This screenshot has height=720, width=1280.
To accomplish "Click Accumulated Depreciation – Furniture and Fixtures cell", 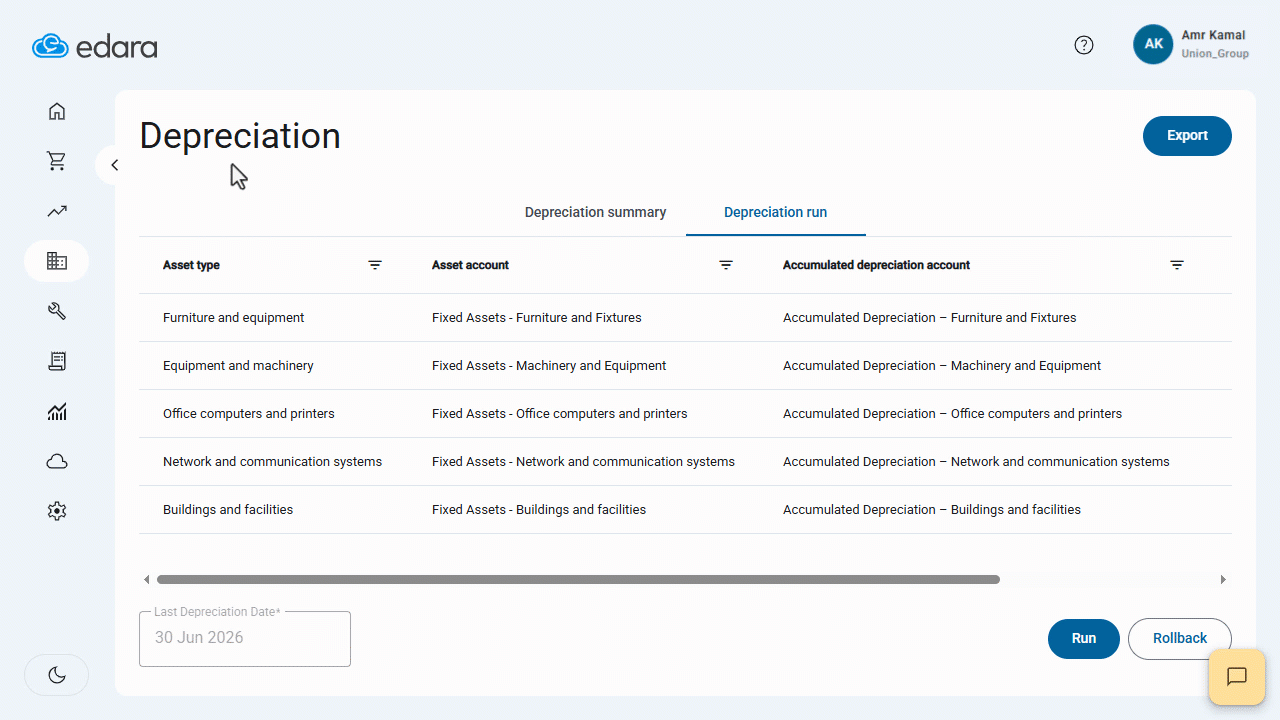I will [x=930, y=318].
